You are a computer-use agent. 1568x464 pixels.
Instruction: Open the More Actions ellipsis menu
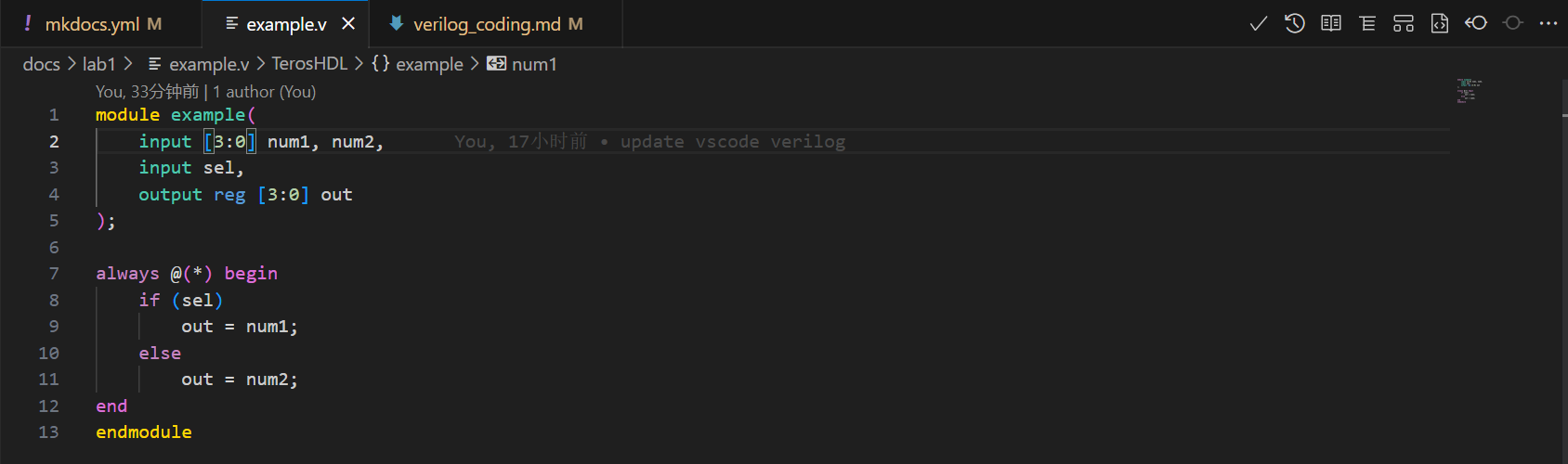[1548, 24]
